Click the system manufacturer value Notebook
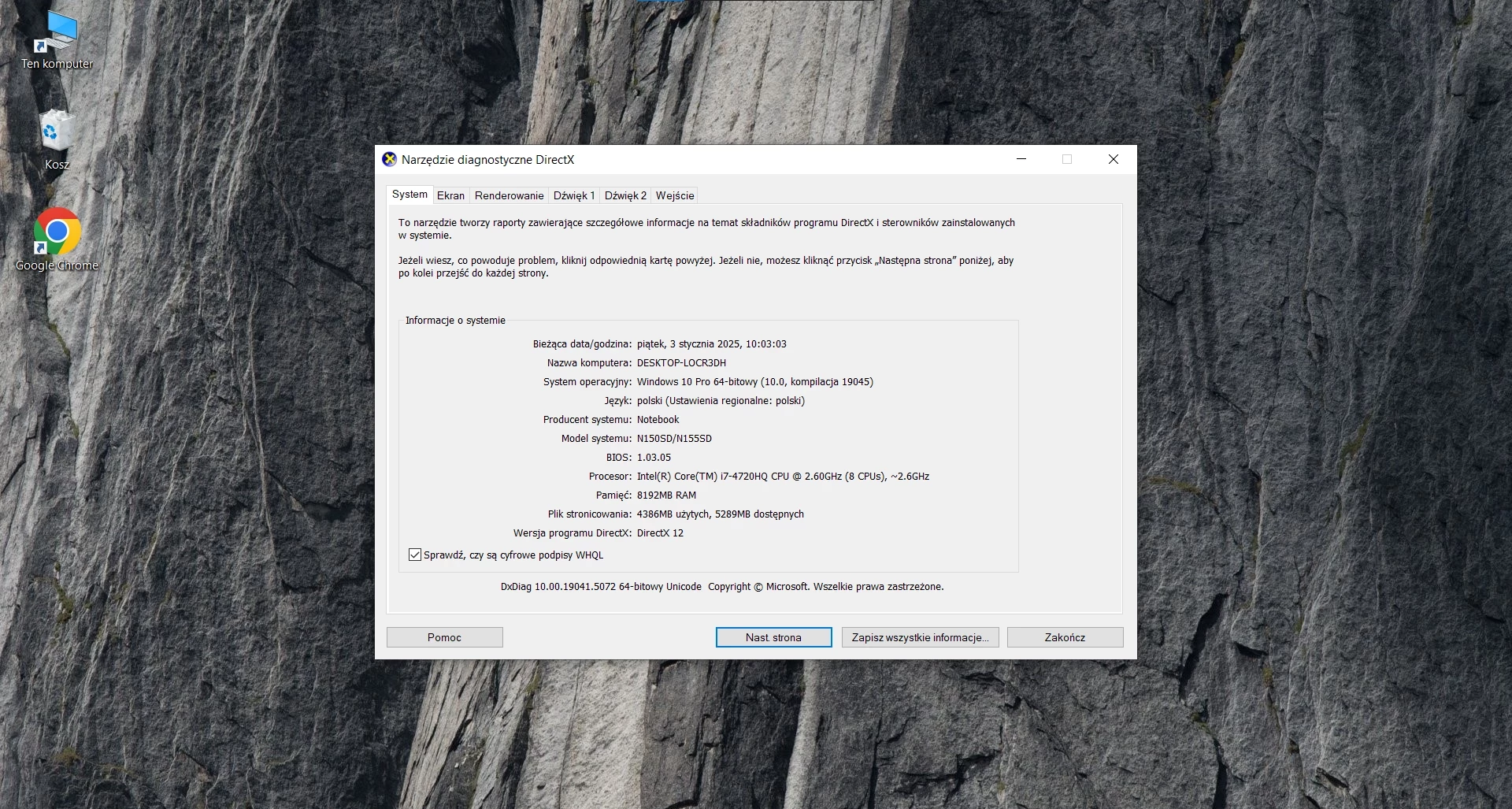 [x=658, y=420]
